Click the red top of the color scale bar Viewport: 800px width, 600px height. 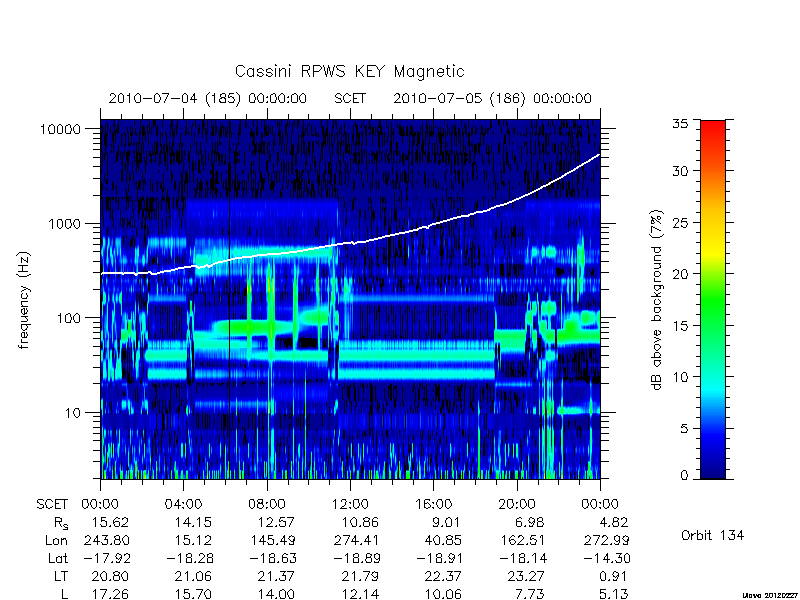[713, 126]
